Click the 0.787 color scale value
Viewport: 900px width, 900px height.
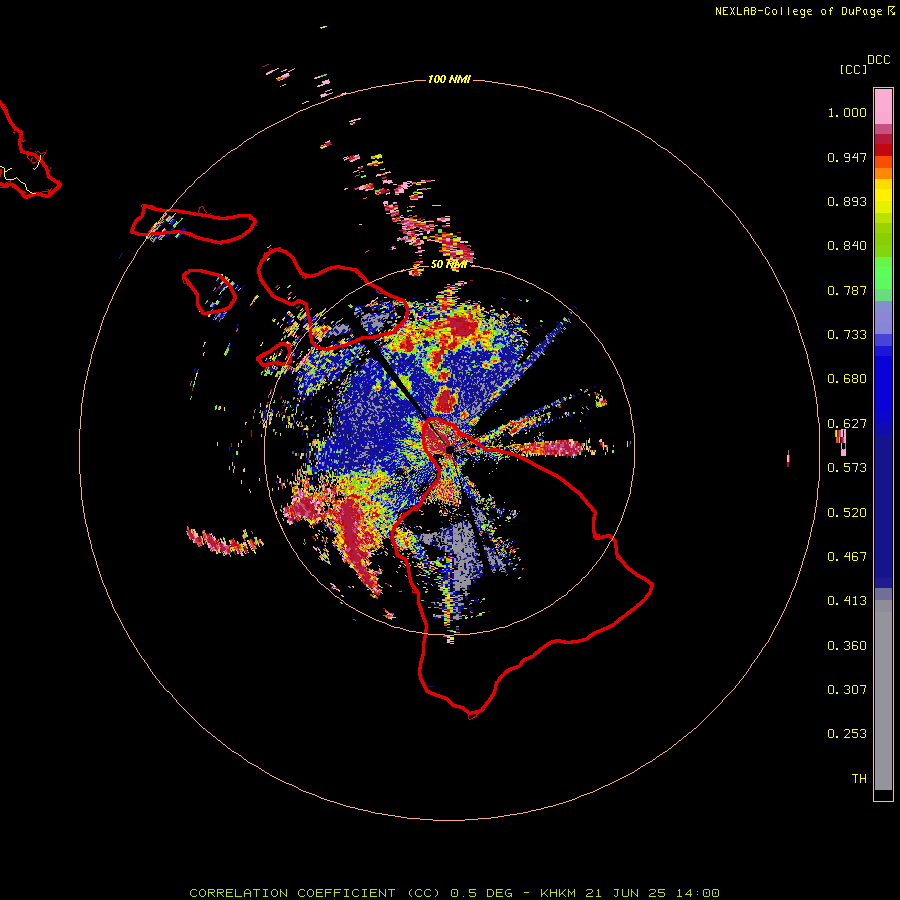tap(847, 290)
